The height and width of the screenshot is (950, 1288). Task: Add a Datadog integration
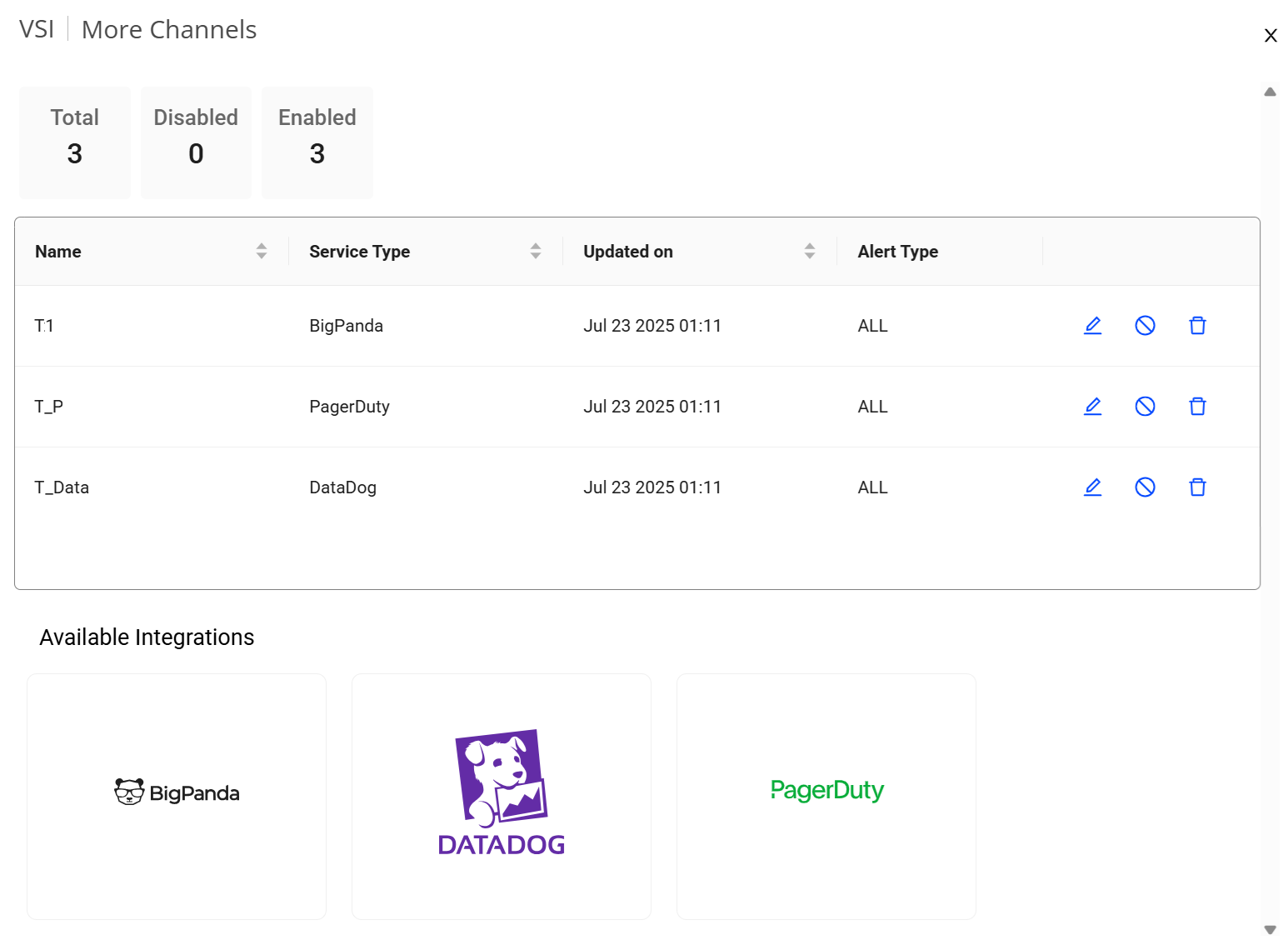coord(502,796)
